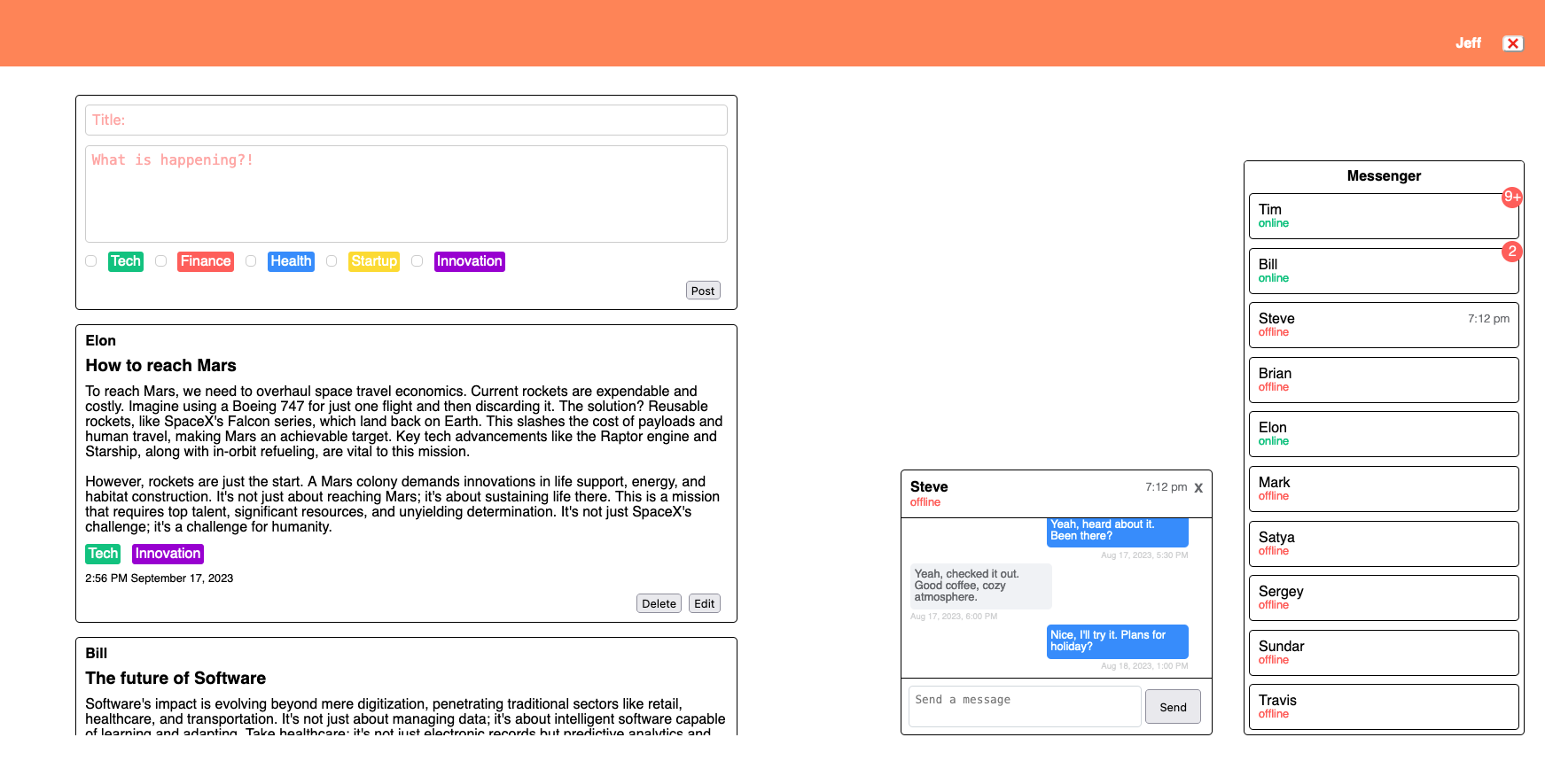The width and height of the screenshot is (1545, 784).
Task: Tick the Health tag checkbox
Action: pos(251,261)
